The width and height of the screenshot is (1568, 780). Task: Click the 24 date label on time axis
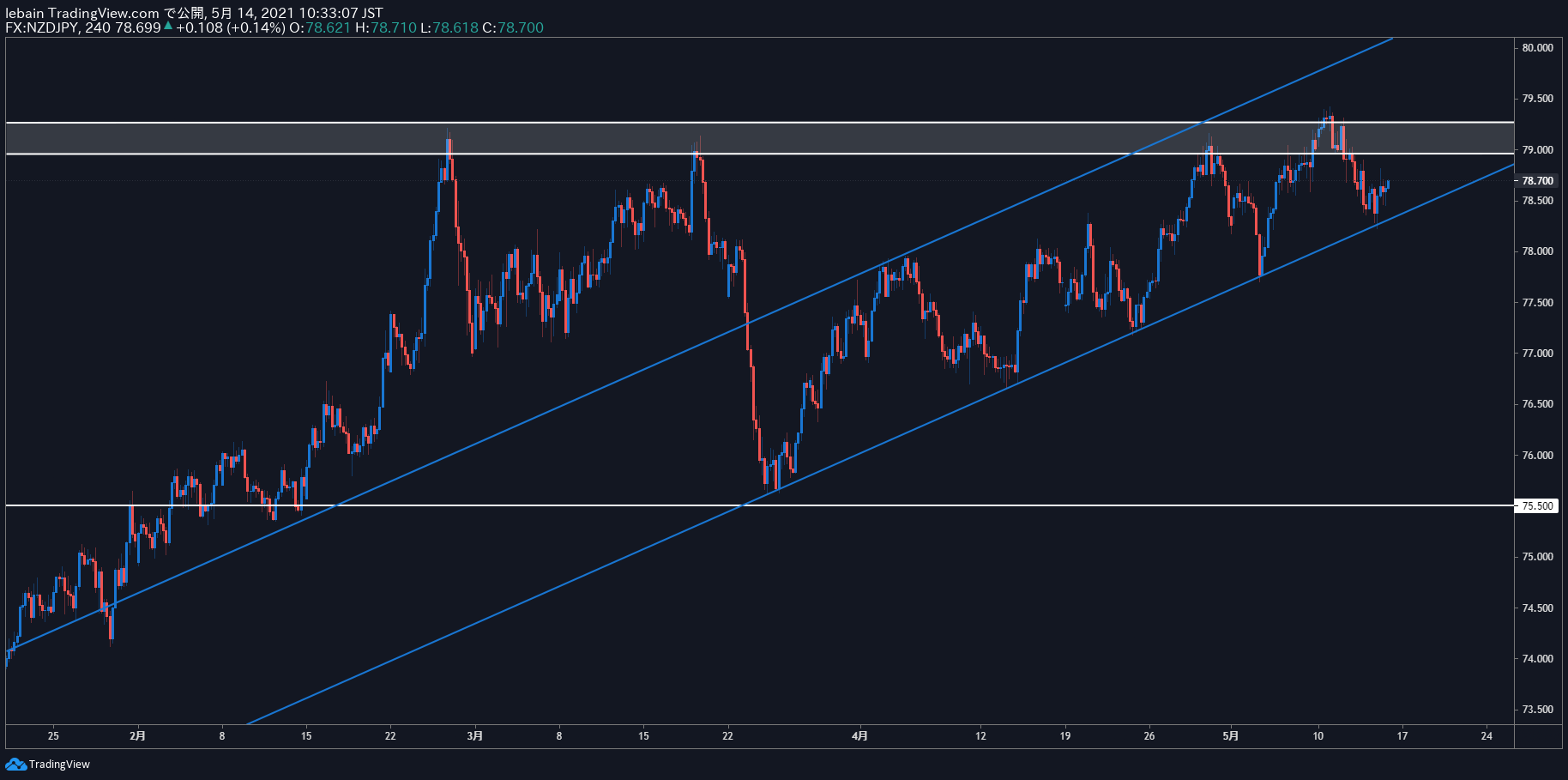[x=1487, y=735]
